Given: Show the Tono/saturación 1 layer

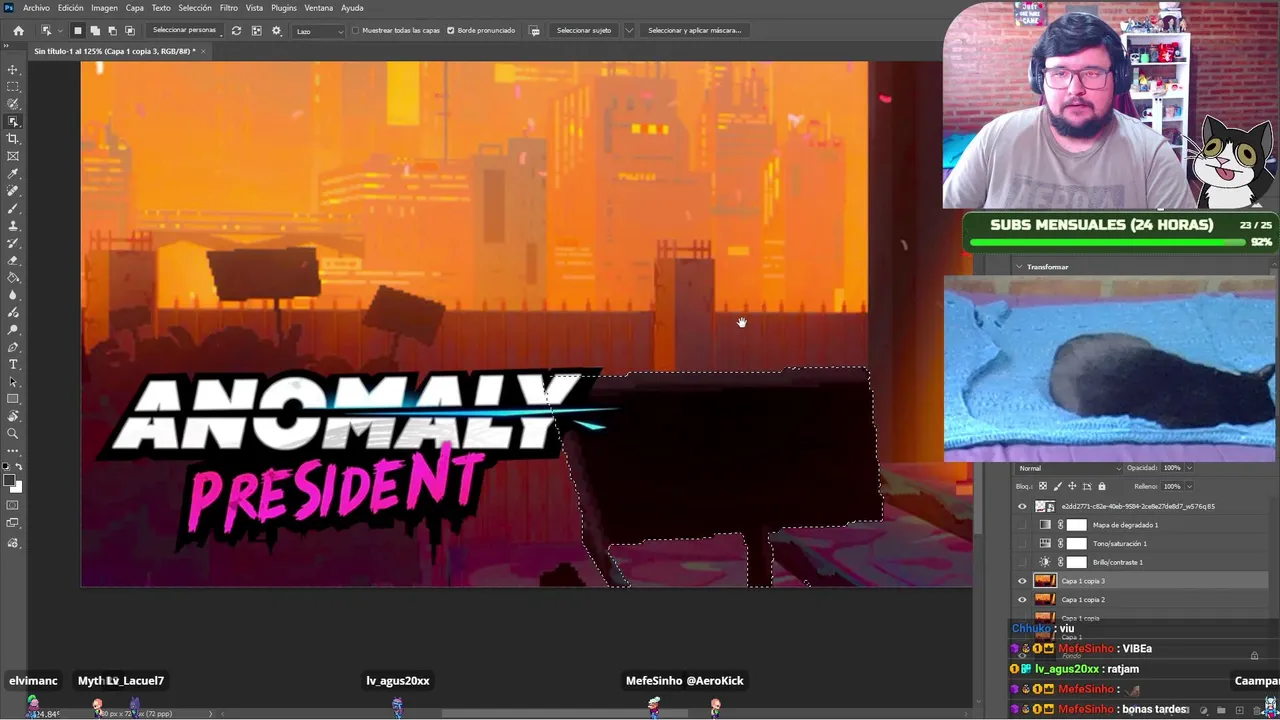Looking at the screenshot, I should coord(1022,544).
